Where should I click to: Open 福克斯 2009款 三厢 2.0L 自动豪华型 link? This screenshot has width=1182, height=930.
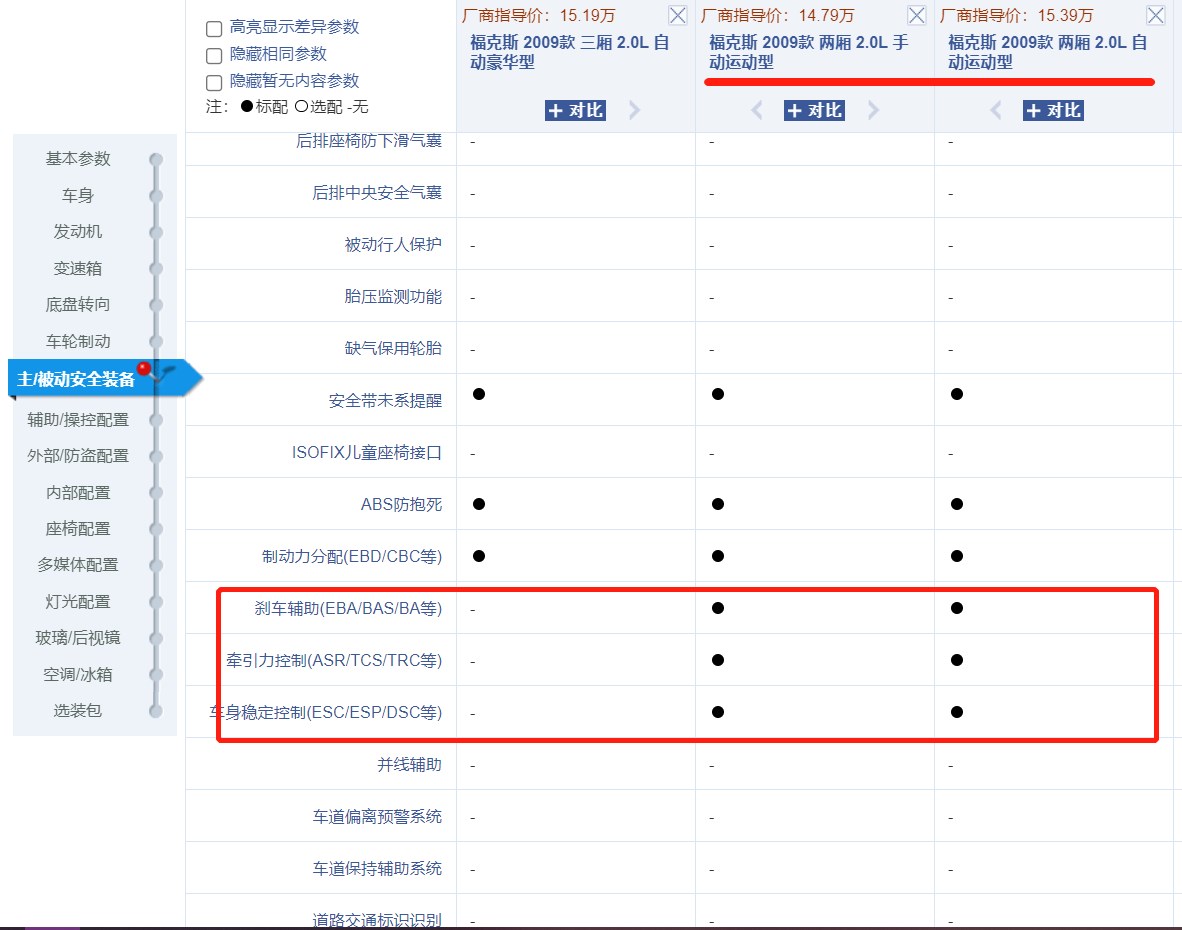[x=570, y=52]
